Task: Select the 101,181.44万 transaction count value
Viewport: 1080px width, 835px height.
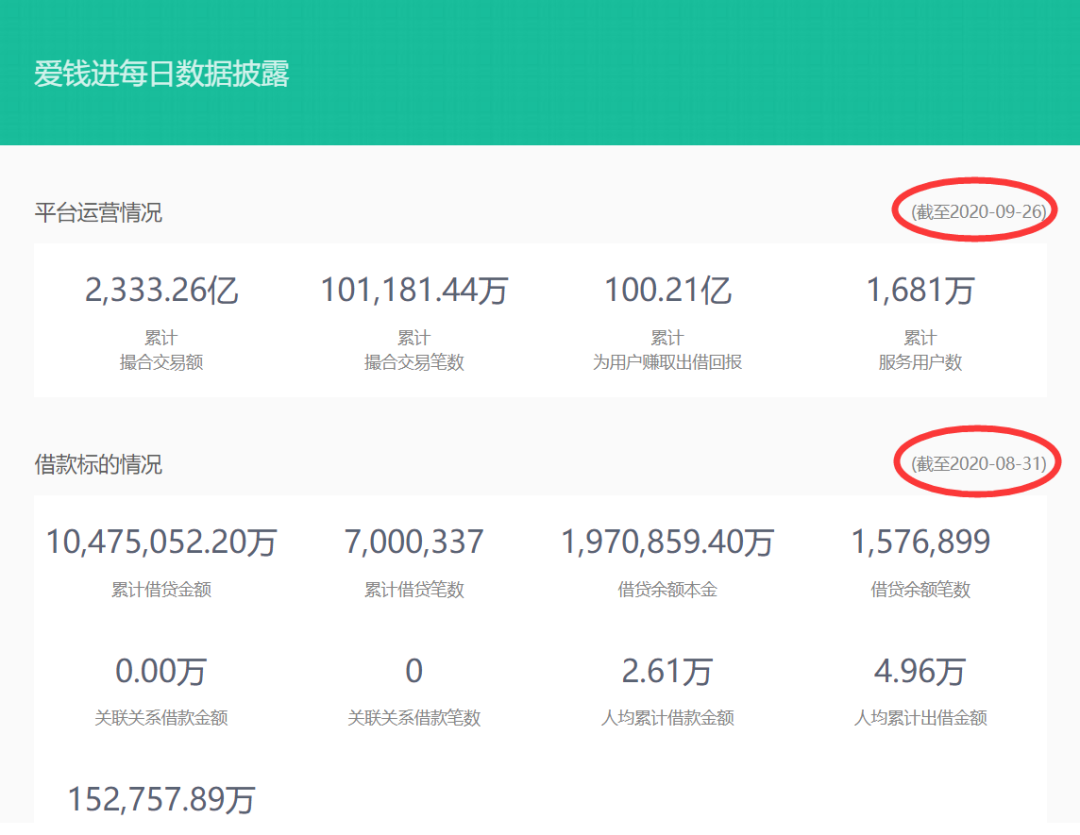Action: pos(414,290)
